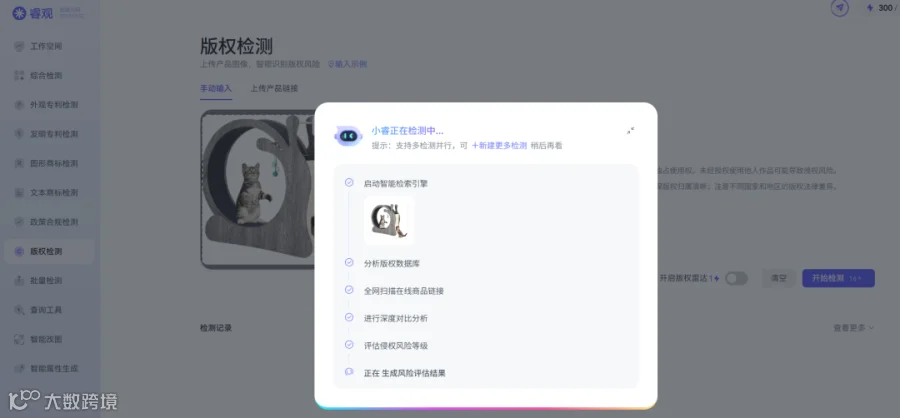Select the 手动输入 tab
Screen dimensions: 900x418
[216, 88]
